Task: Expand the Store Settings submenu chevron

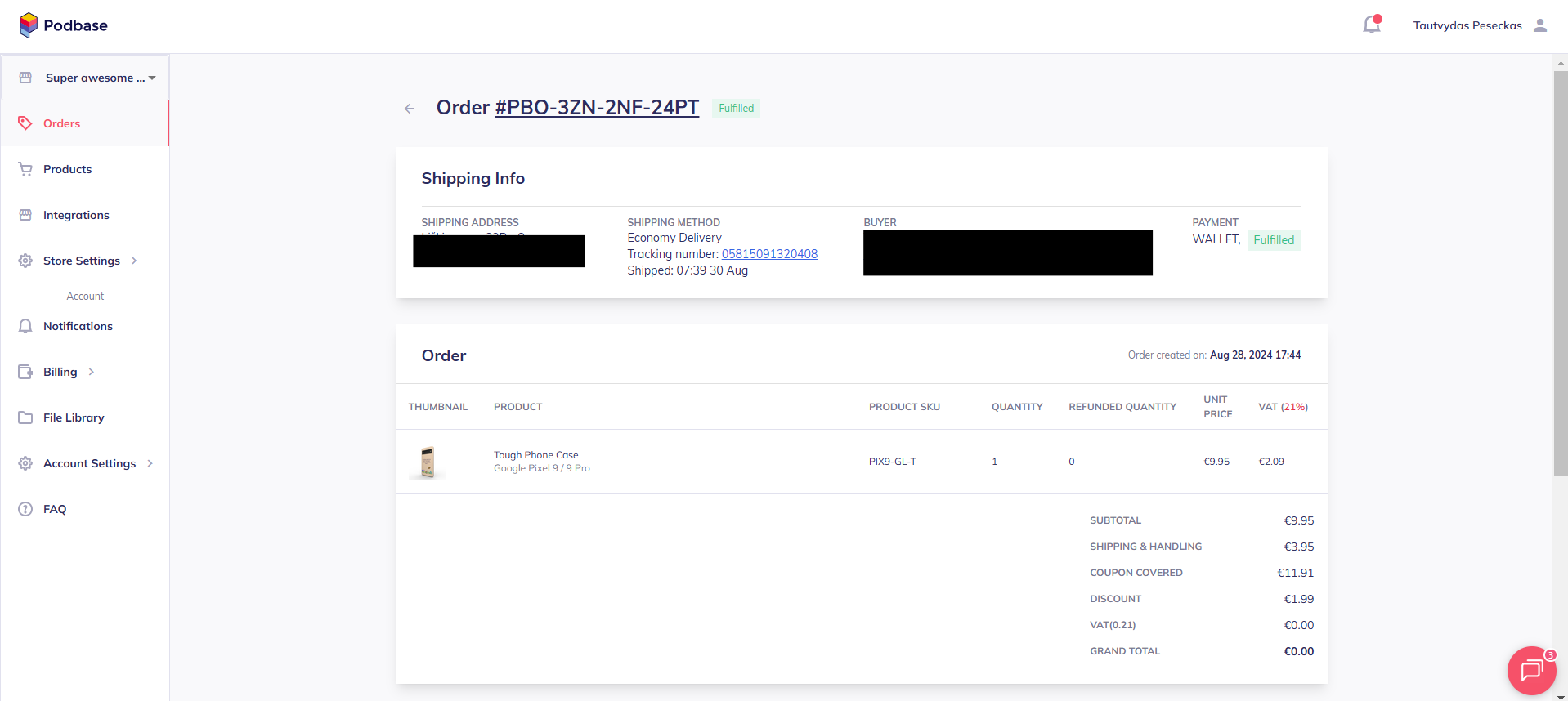Action: [134, 261]
